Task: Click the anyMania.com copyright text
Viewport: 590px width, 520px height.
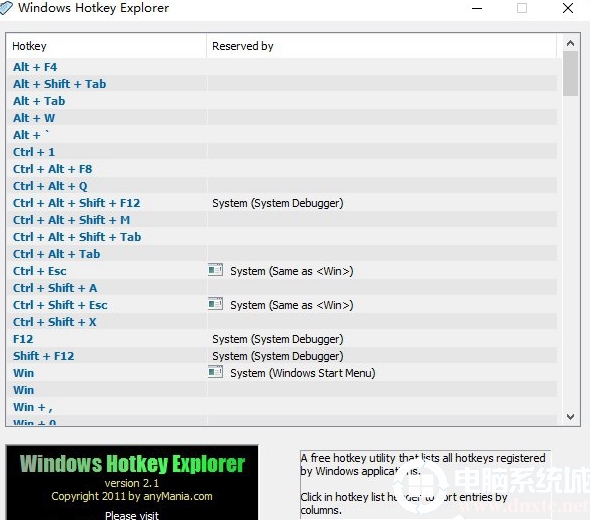Action: [x=132, y=496]
